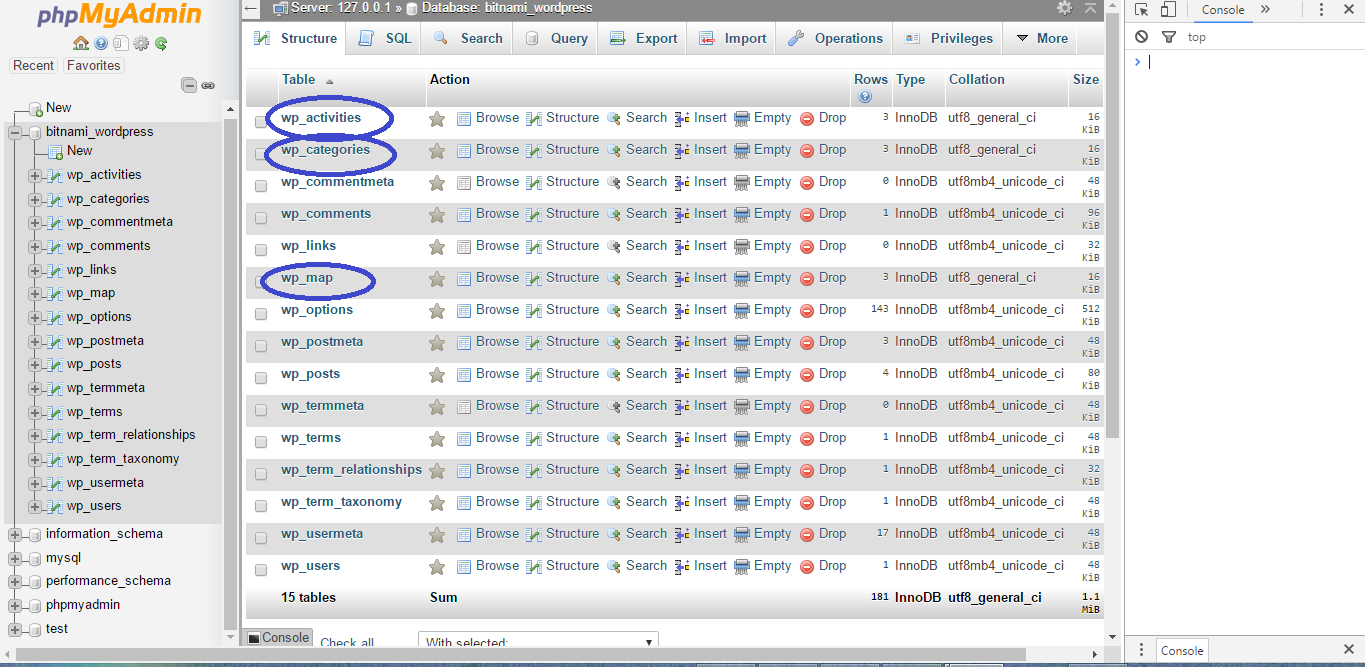Open navigation panel settings gear icon

coord(141,43)
